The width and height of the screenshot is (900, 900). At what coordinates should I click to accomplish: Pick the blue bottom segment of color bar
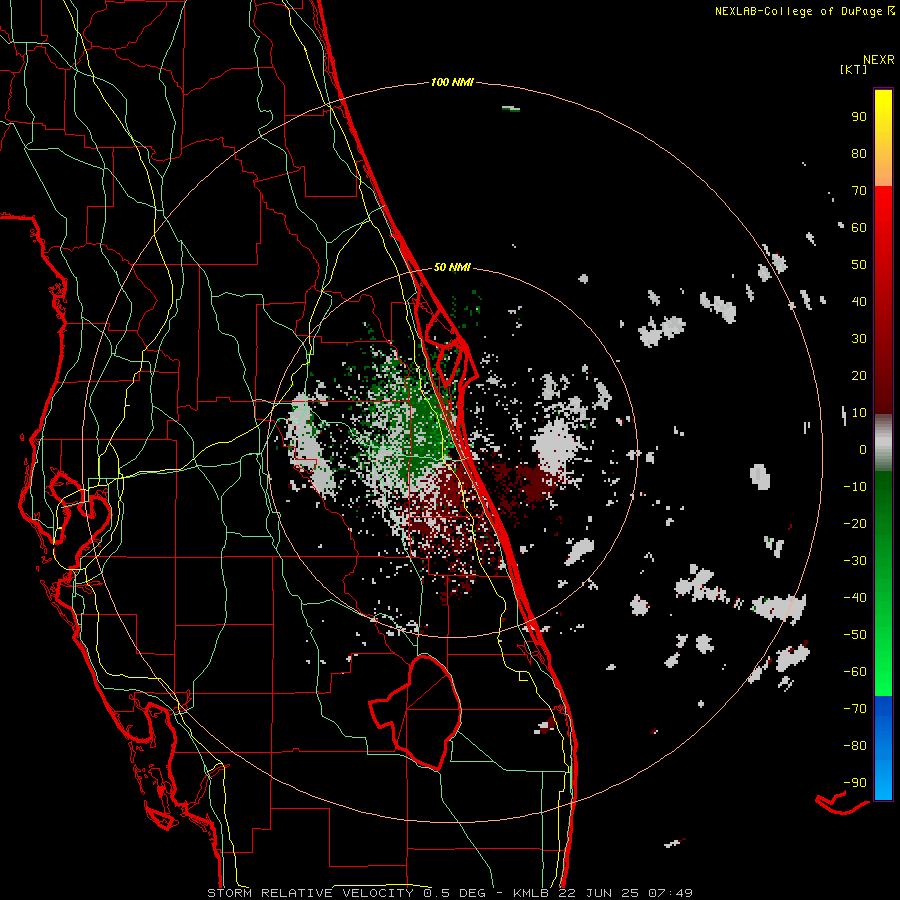click(x=883, y=748)
